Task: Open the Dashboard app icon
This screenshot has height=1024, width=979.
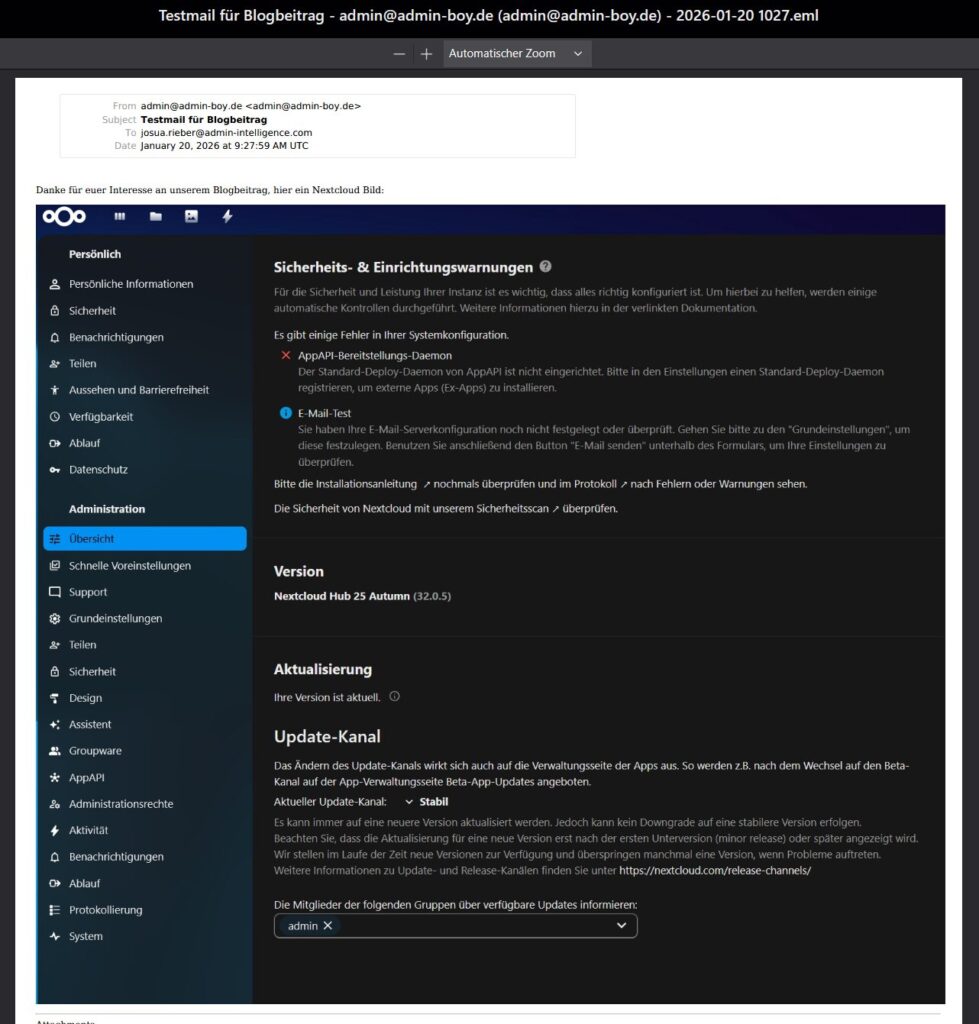Action: click(x=119, y=216)
